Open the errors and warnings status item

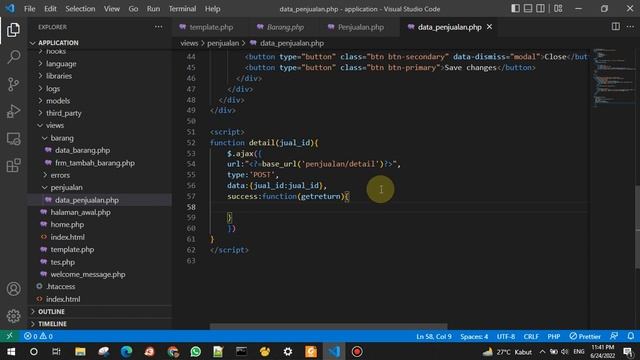[x=38, y=336]
